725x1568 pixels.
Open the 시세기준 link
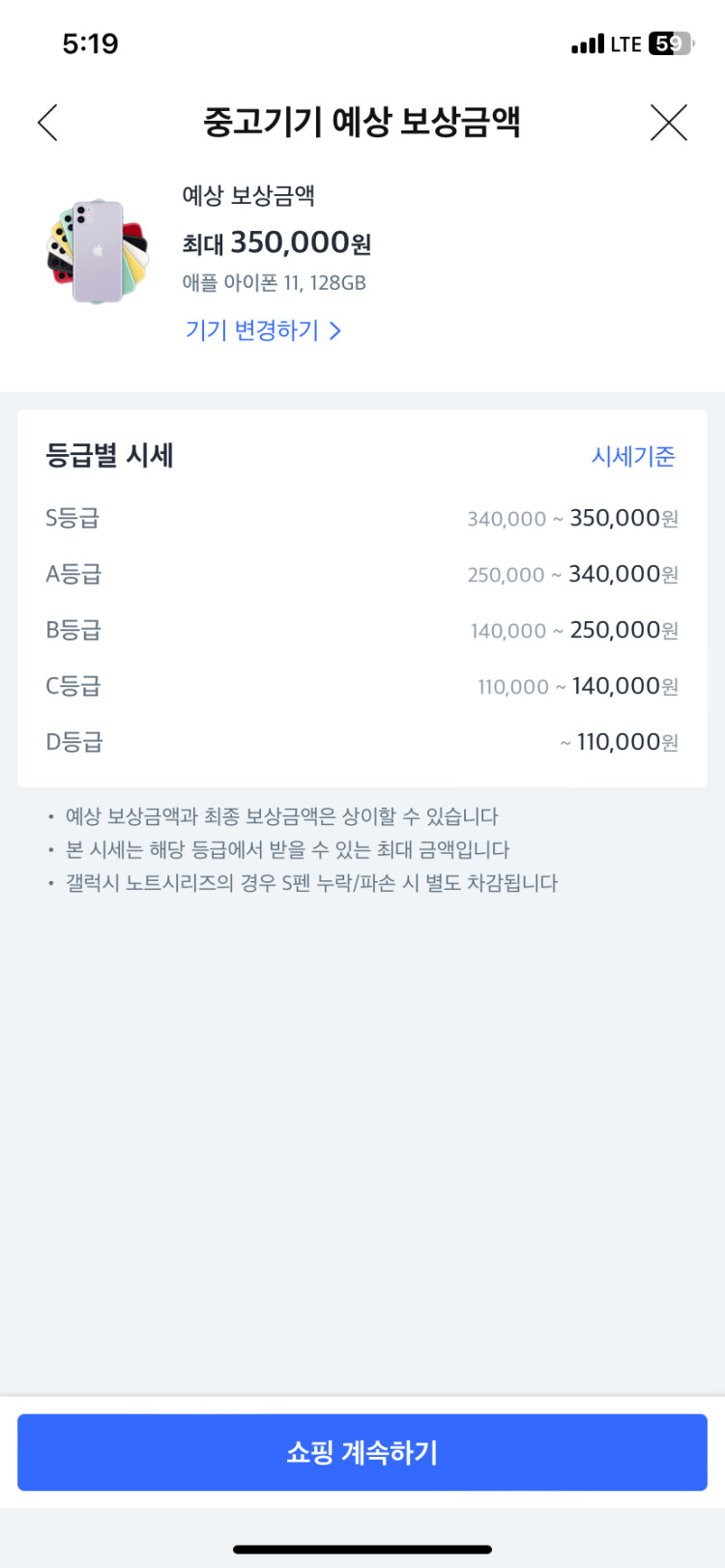[x=633, y=456]
